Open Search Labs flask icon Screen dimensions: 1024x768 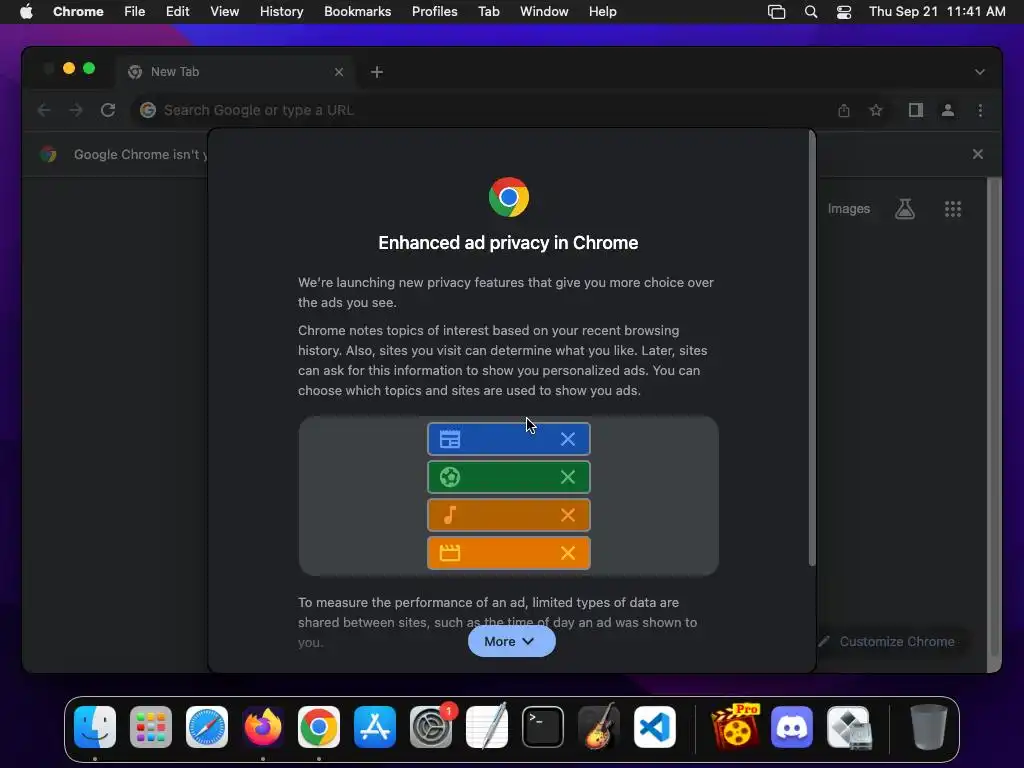(x=904, y=209)
